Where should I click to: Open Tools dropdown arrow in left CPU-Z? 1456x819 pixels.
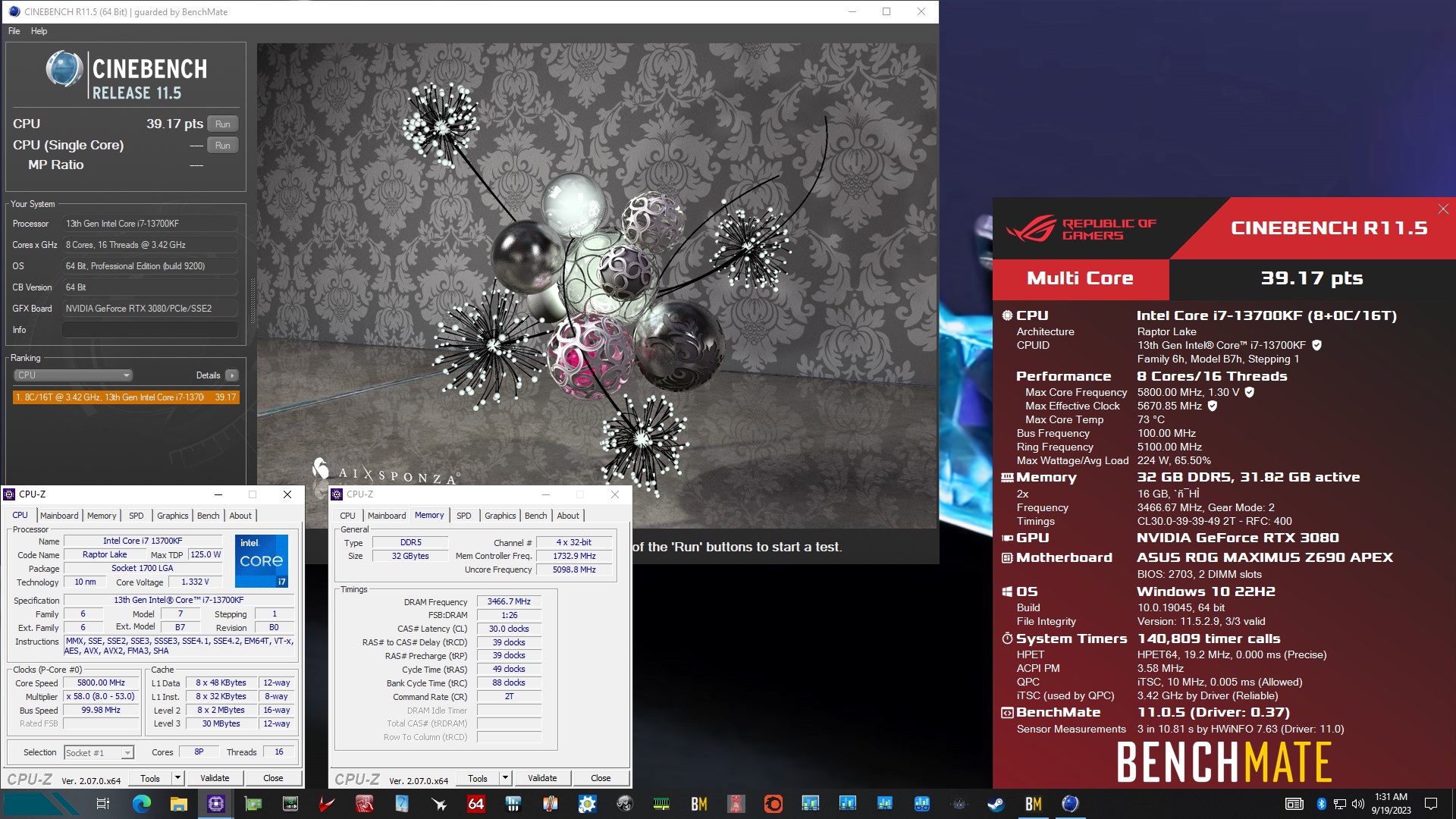coord(177,778)
